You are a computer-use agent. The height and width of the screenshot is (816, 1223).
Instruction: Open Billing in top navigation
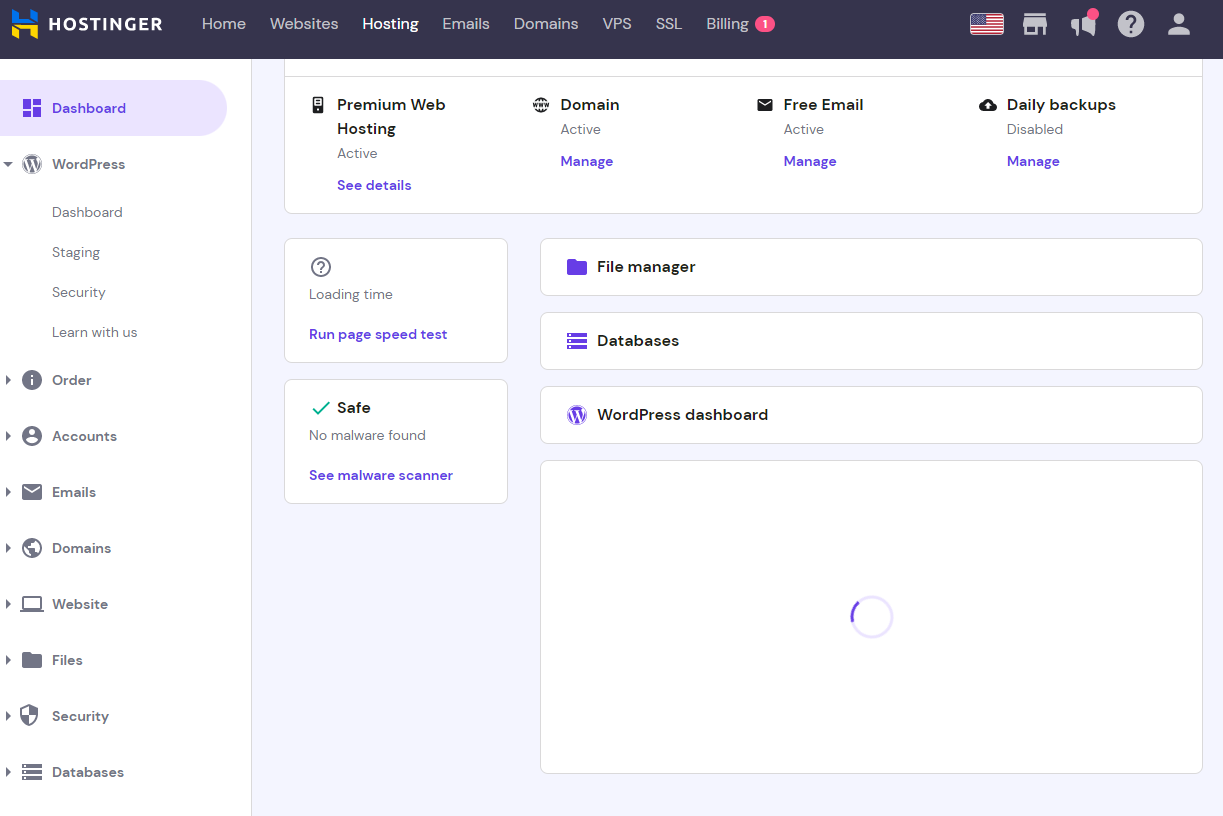click(727, 24)
